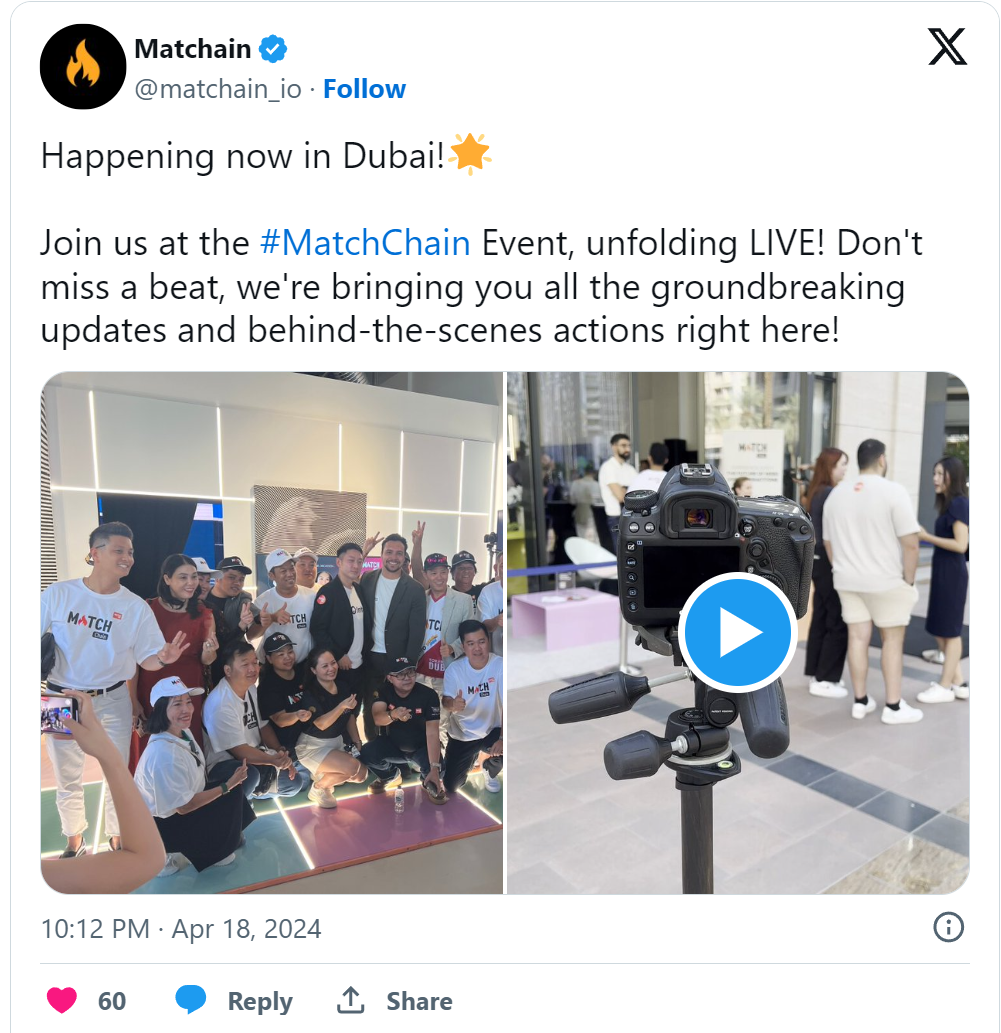Click the blue verified badge
Image resolution: width=1001 pixels, height=1033 pixels.
pos(273,49)
